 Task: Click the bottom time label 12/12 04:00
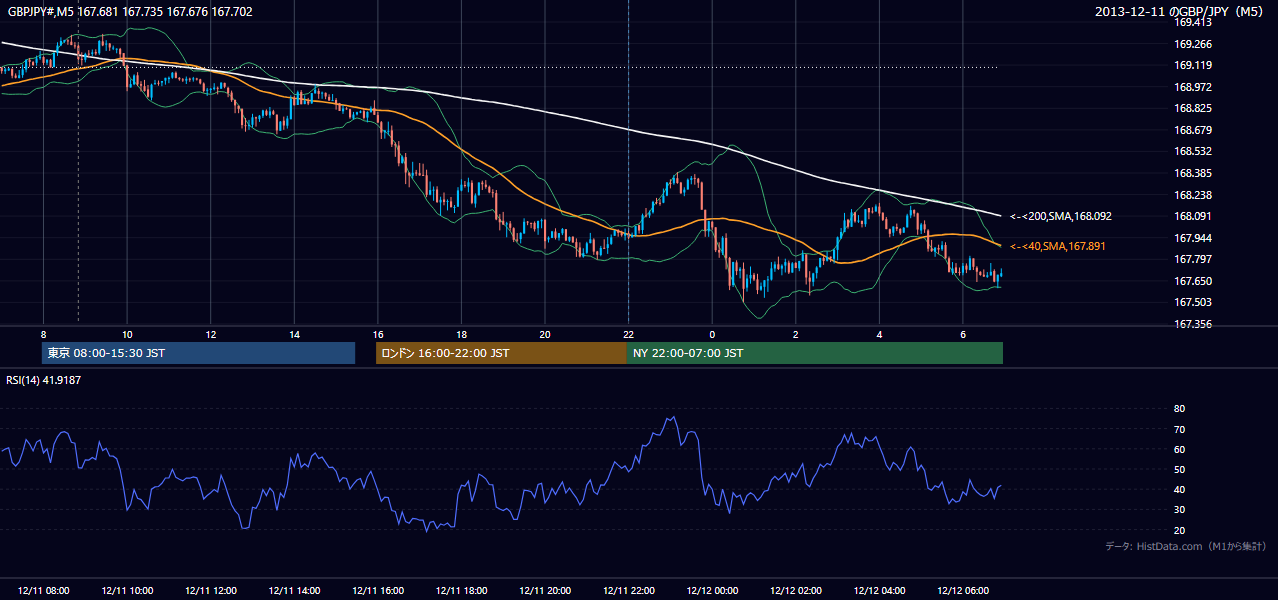(879, 591)
